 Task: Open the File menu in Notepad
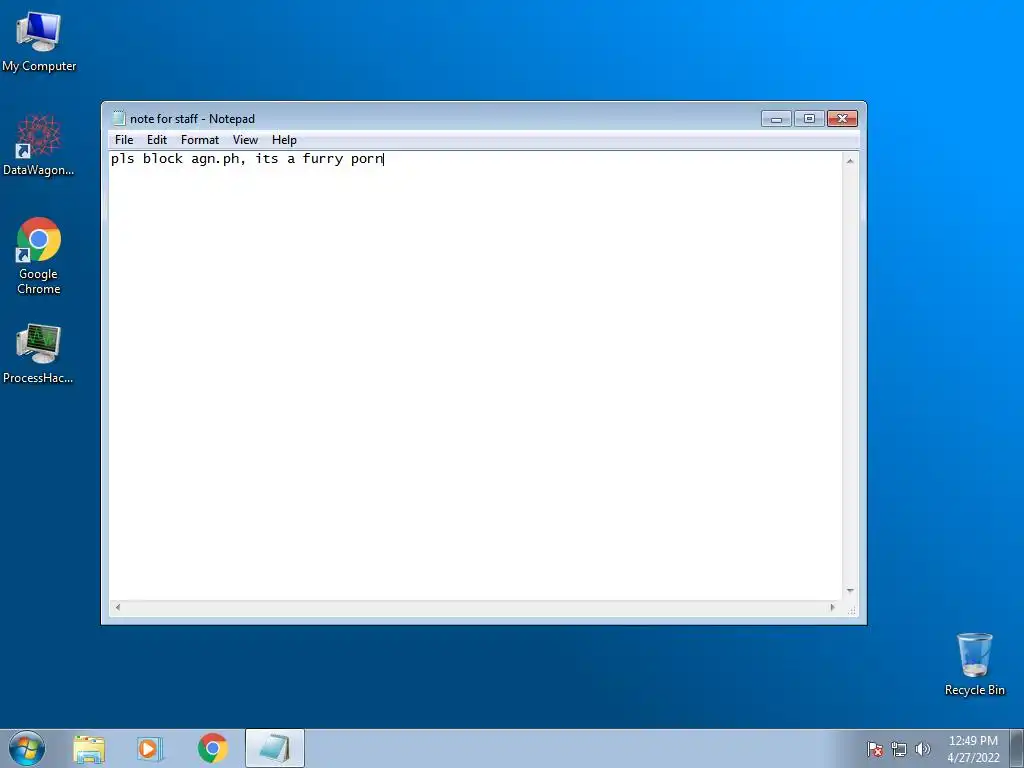coord(124,140)
